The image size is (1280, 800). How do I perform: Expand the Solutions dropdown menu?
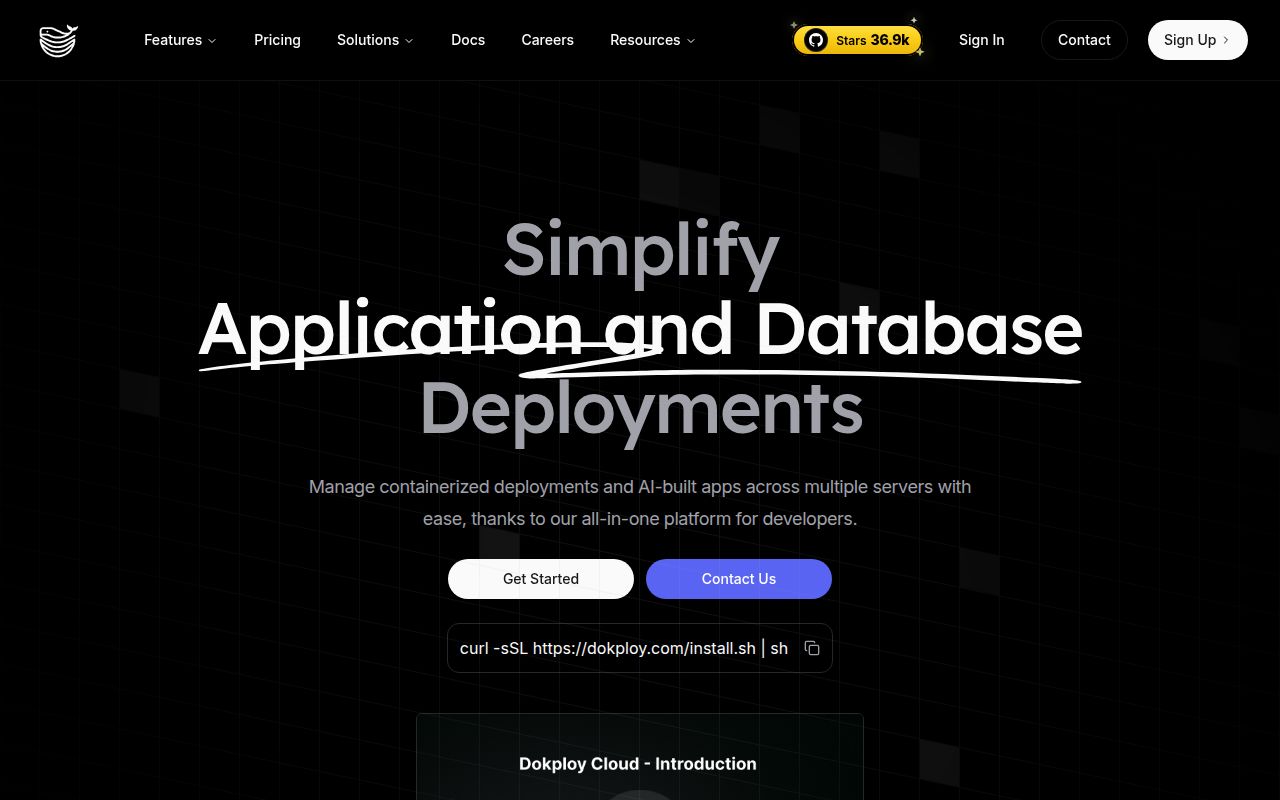pos(375,40)
